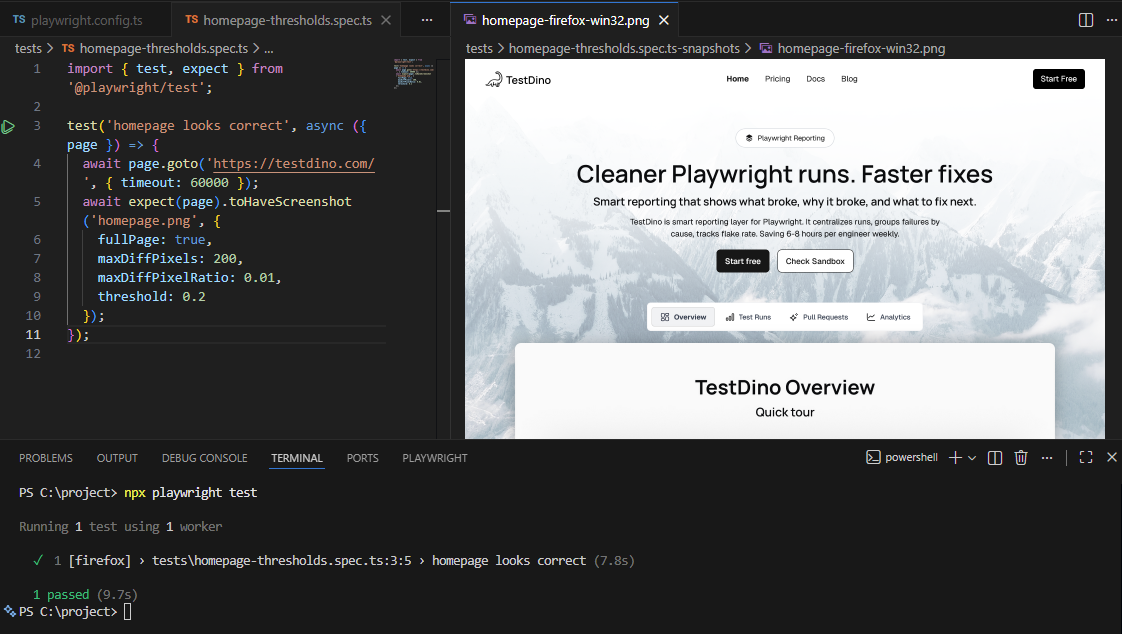Run the 'homepage looks correct' test via gutter icon

pos(8,126)
